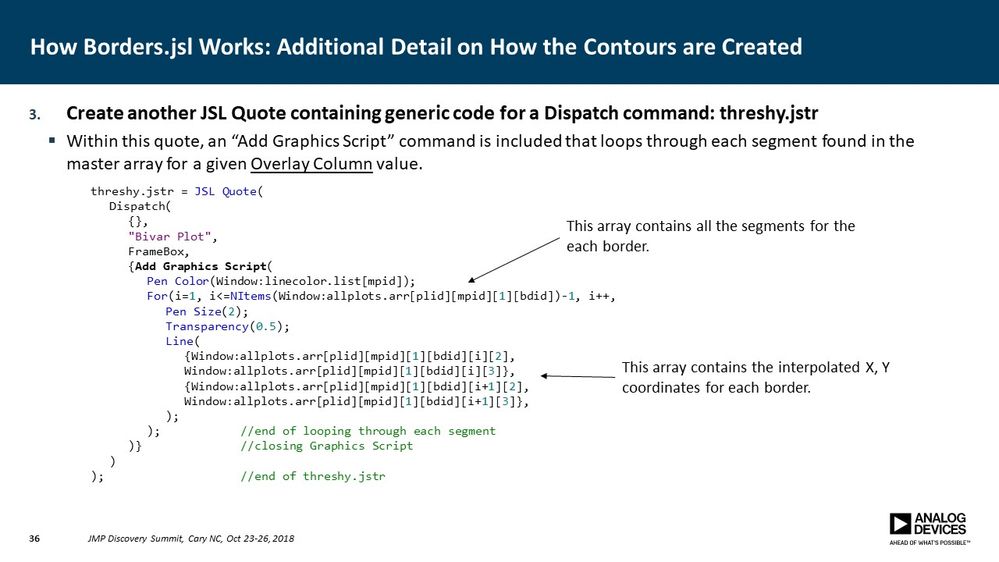Click the slide number 36
Image resolution: width=999 pixels, height=562 pixels.
coord(34,538)
